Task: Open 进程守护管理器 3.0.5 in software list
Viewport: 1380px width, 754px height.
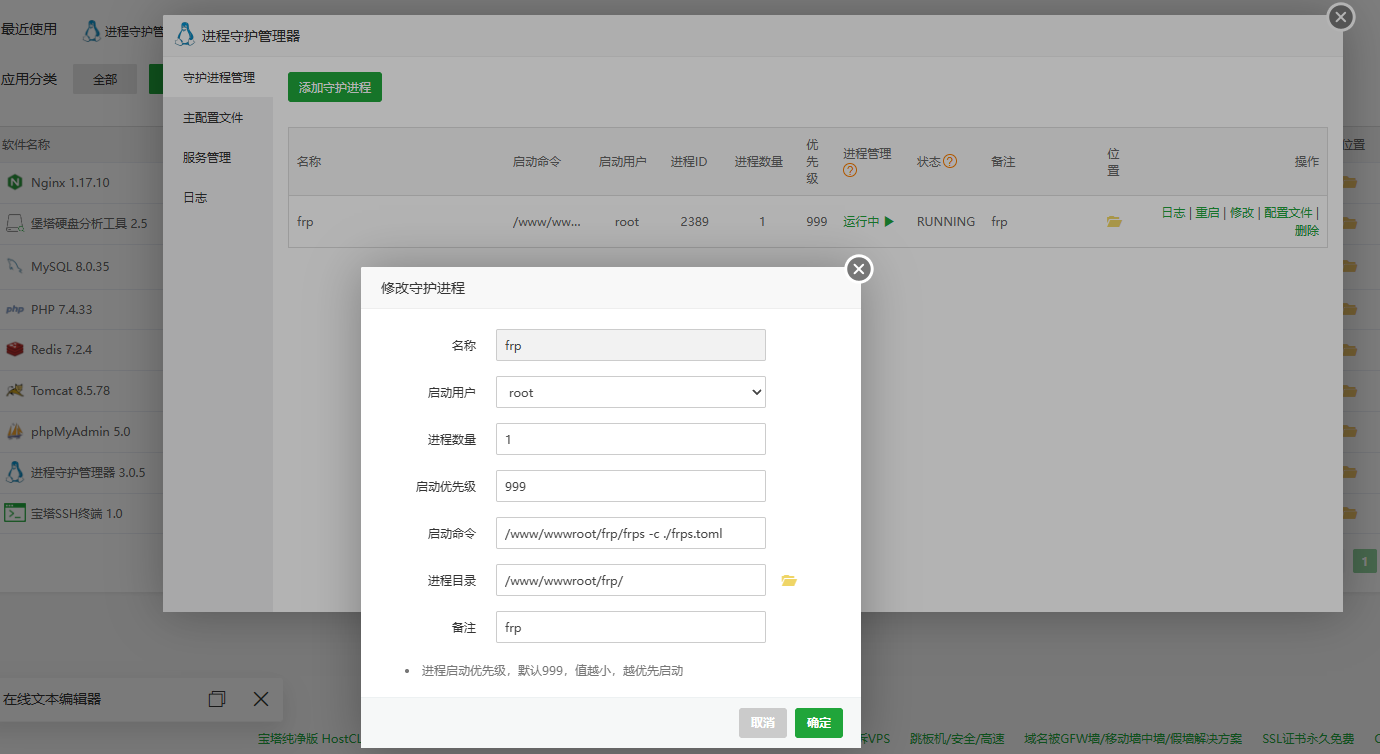Action: pos(88,472)
